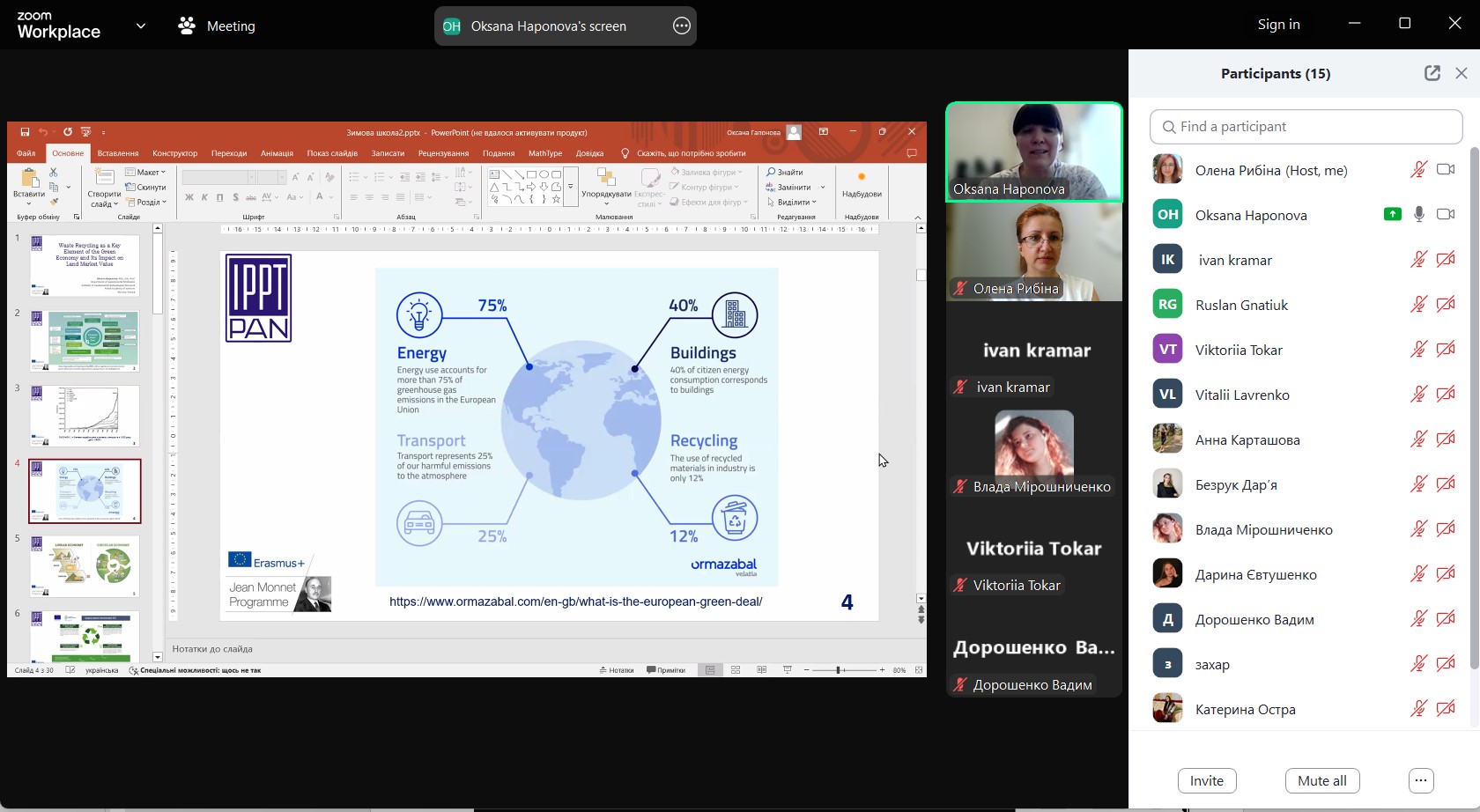This screenshot has height=812, width=1480.
Task: Switch to the Вставлення ribbon tab
Action: point(118,153)
